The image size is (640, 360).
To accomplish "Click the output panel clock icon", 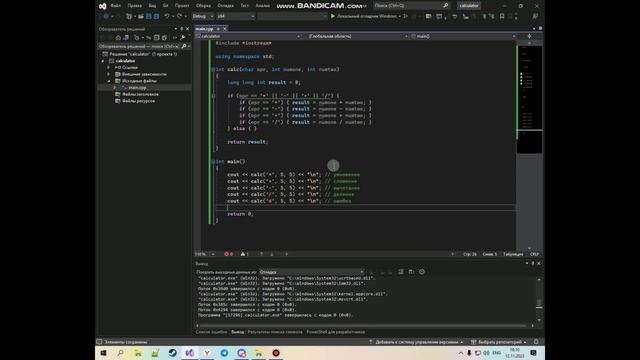I will (x=422, y=272).
